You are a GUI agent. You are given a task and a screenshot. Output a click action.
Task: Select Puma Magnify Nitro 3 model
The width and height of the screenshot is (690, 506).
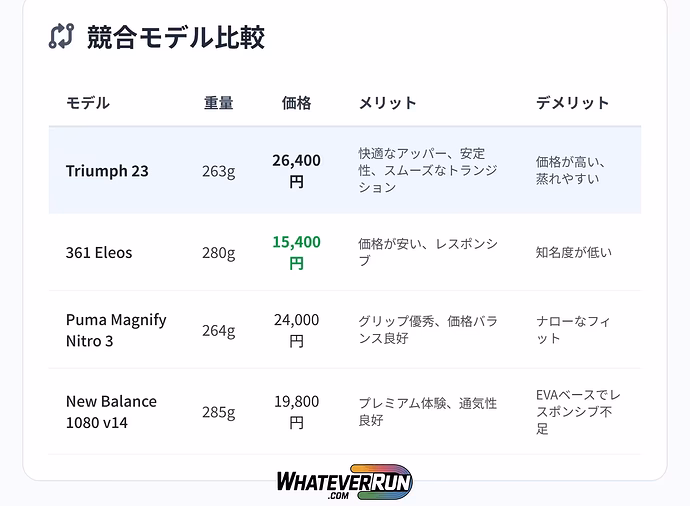tap(116, 330)
